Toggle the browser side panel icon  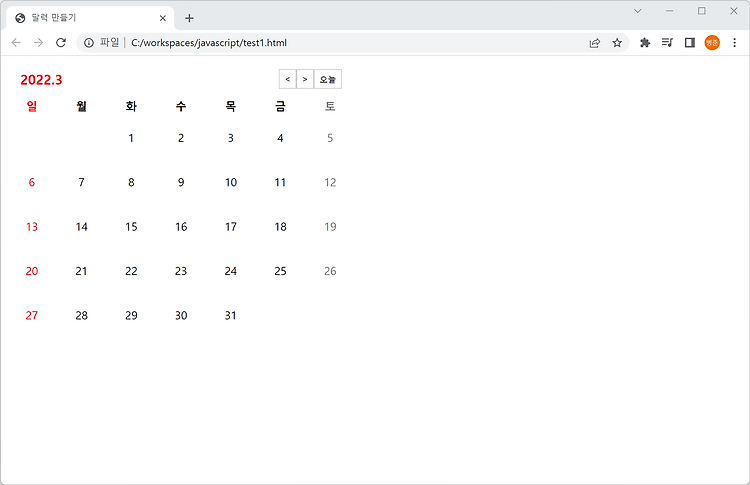(690, 43)
